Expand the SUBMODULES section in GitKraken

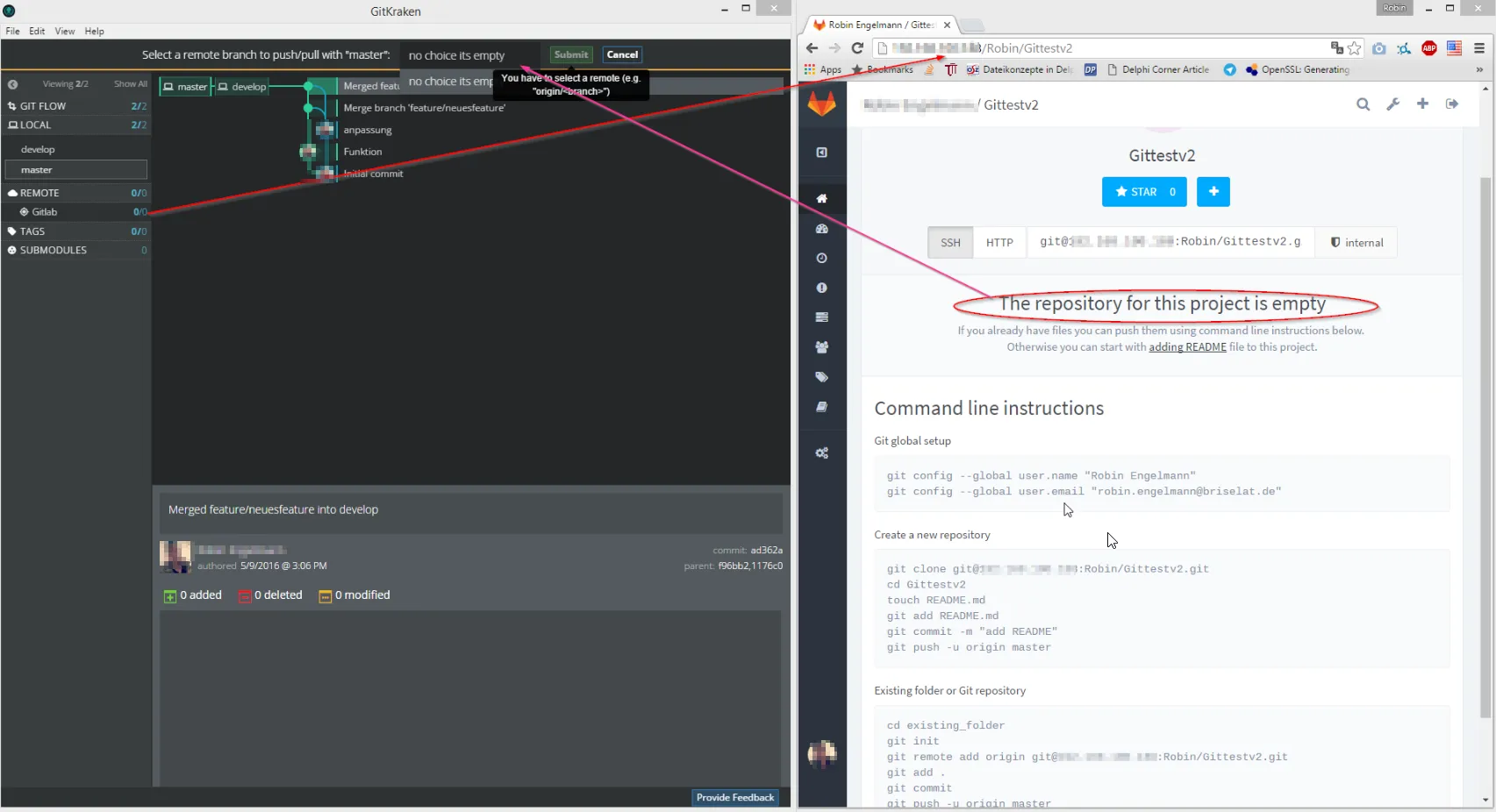(x=76, y=251)
